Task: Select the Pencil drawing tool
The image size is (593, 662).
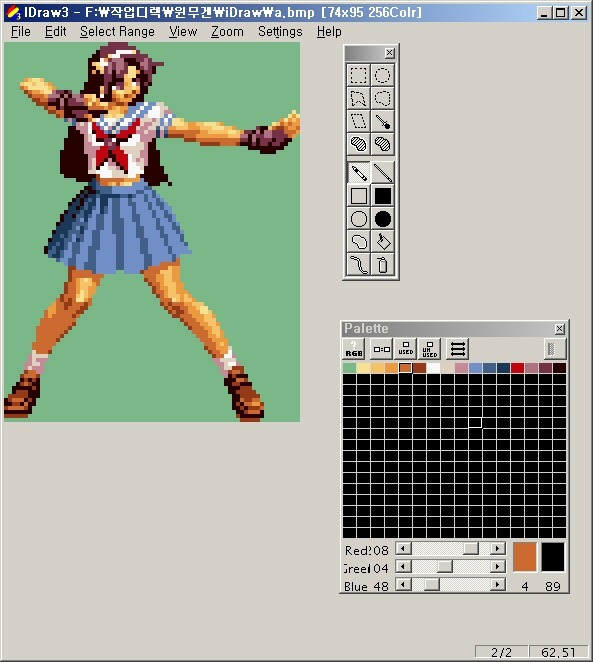Action: (x=358, y=172)
